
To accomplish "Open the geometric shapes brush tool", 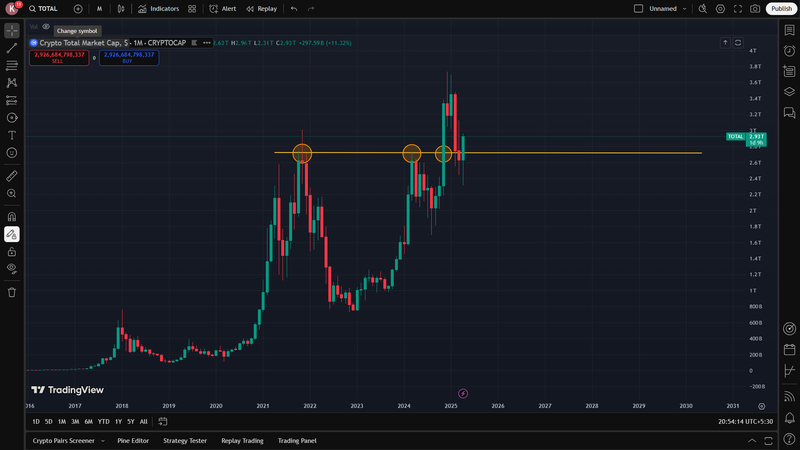I will pos(12,118).
